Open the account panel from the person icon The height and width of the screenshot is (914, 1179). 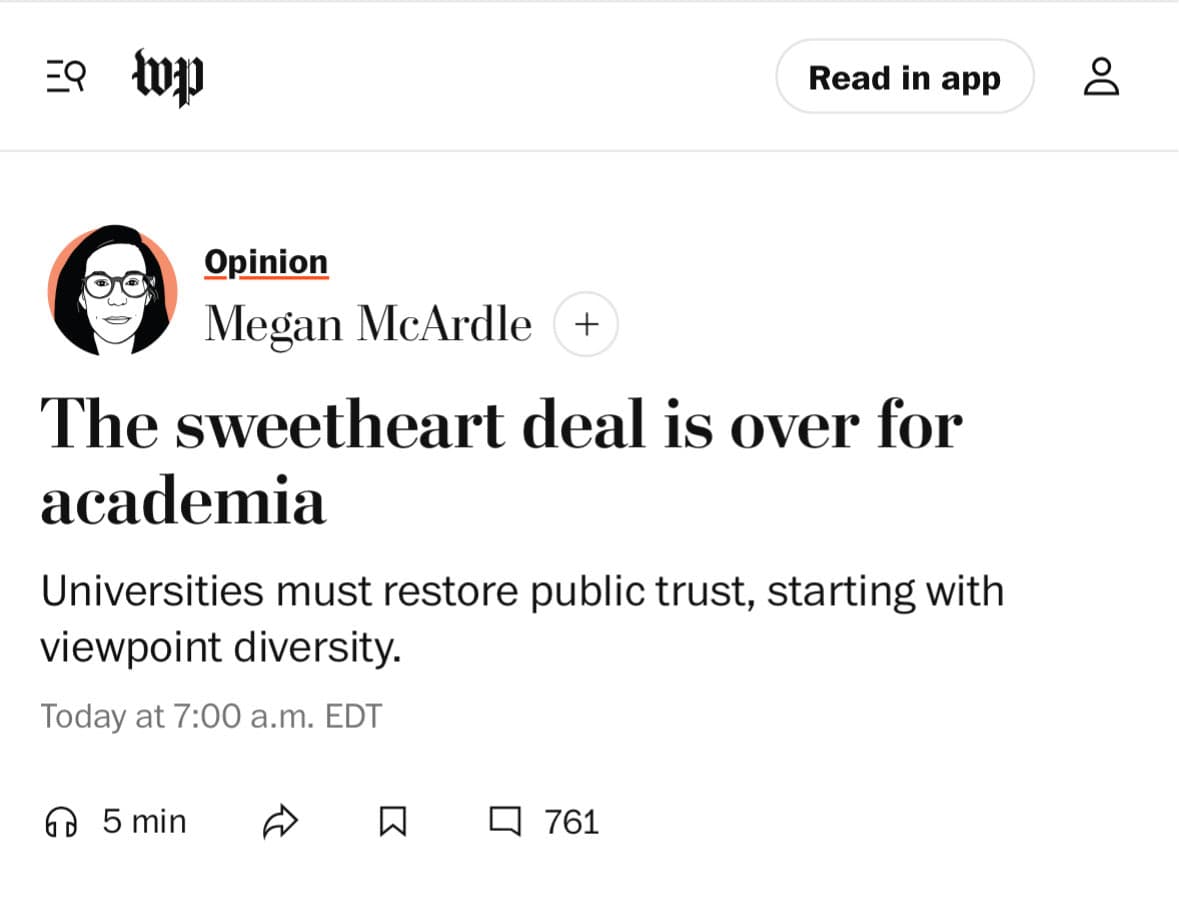point(1101,76)
